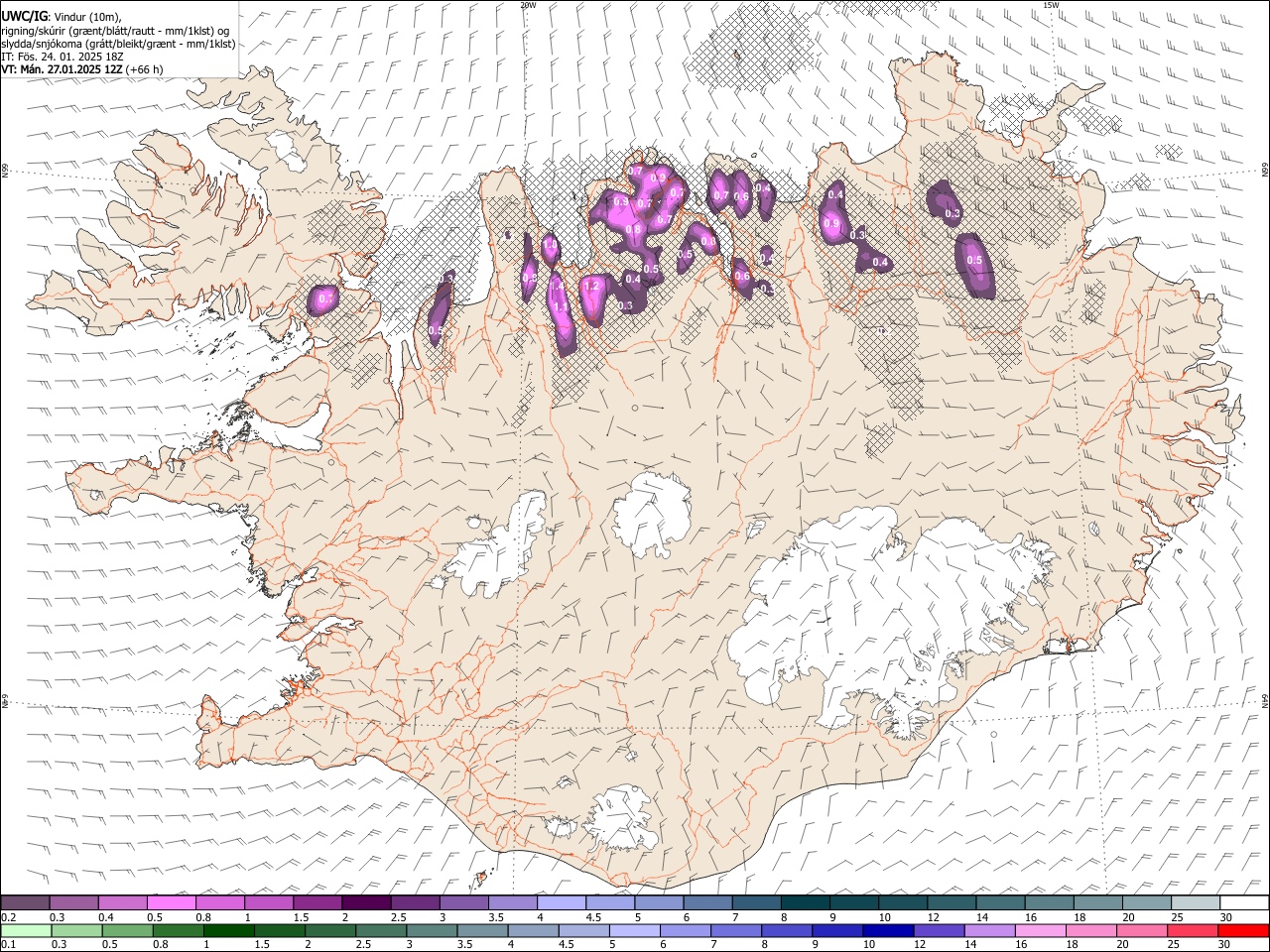
Task: Click the '15W' longitude label
Action: click(1051, 5)
